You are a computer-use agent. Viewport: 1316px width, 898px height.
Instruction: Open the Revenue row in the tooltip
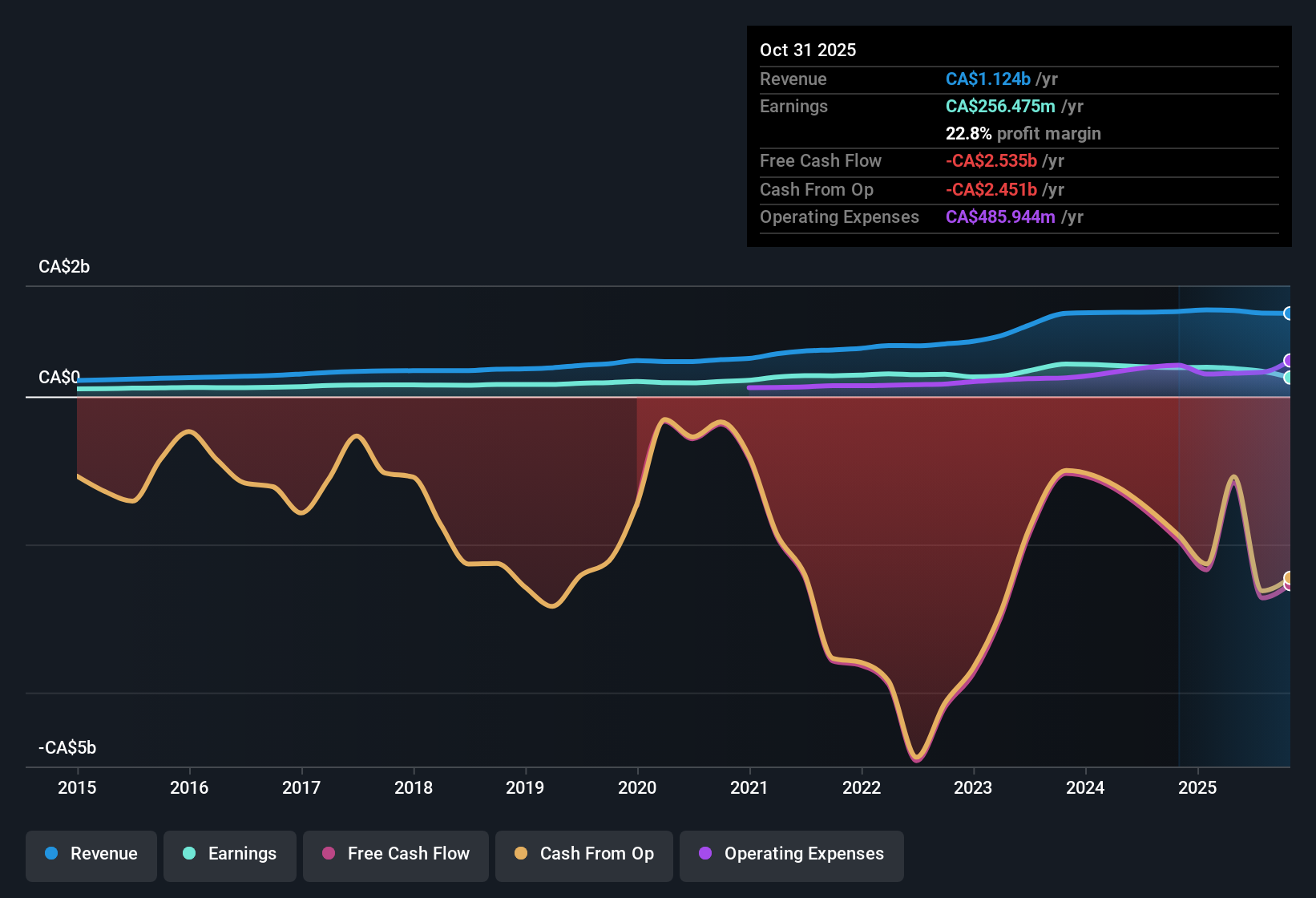(x=793, y=79)
